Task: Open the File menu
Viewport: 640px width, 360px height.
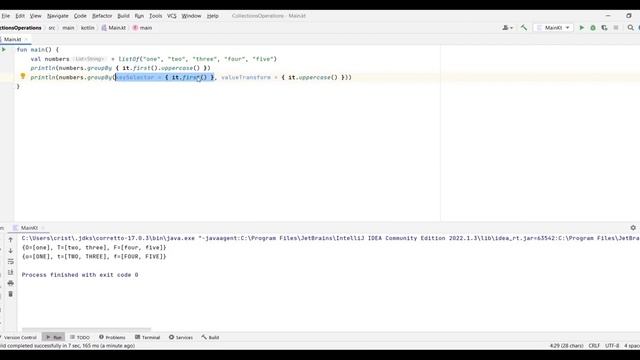Action: click(x=5, y=16)
